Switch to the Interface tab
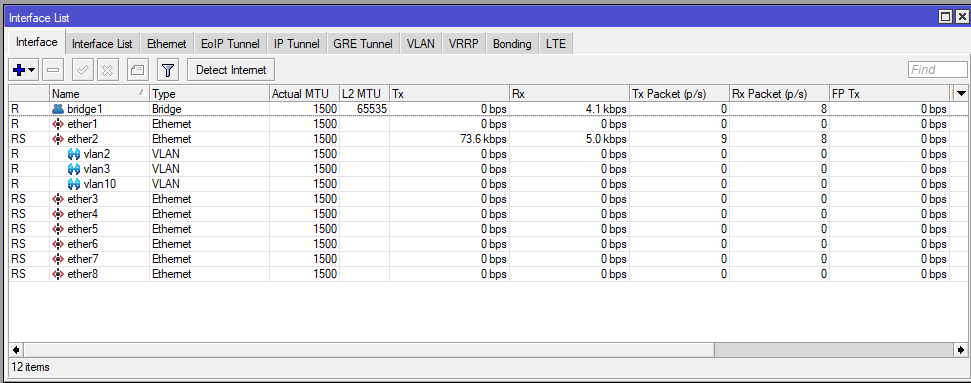This screenshot has width=971, height=383. click(37, 43)
